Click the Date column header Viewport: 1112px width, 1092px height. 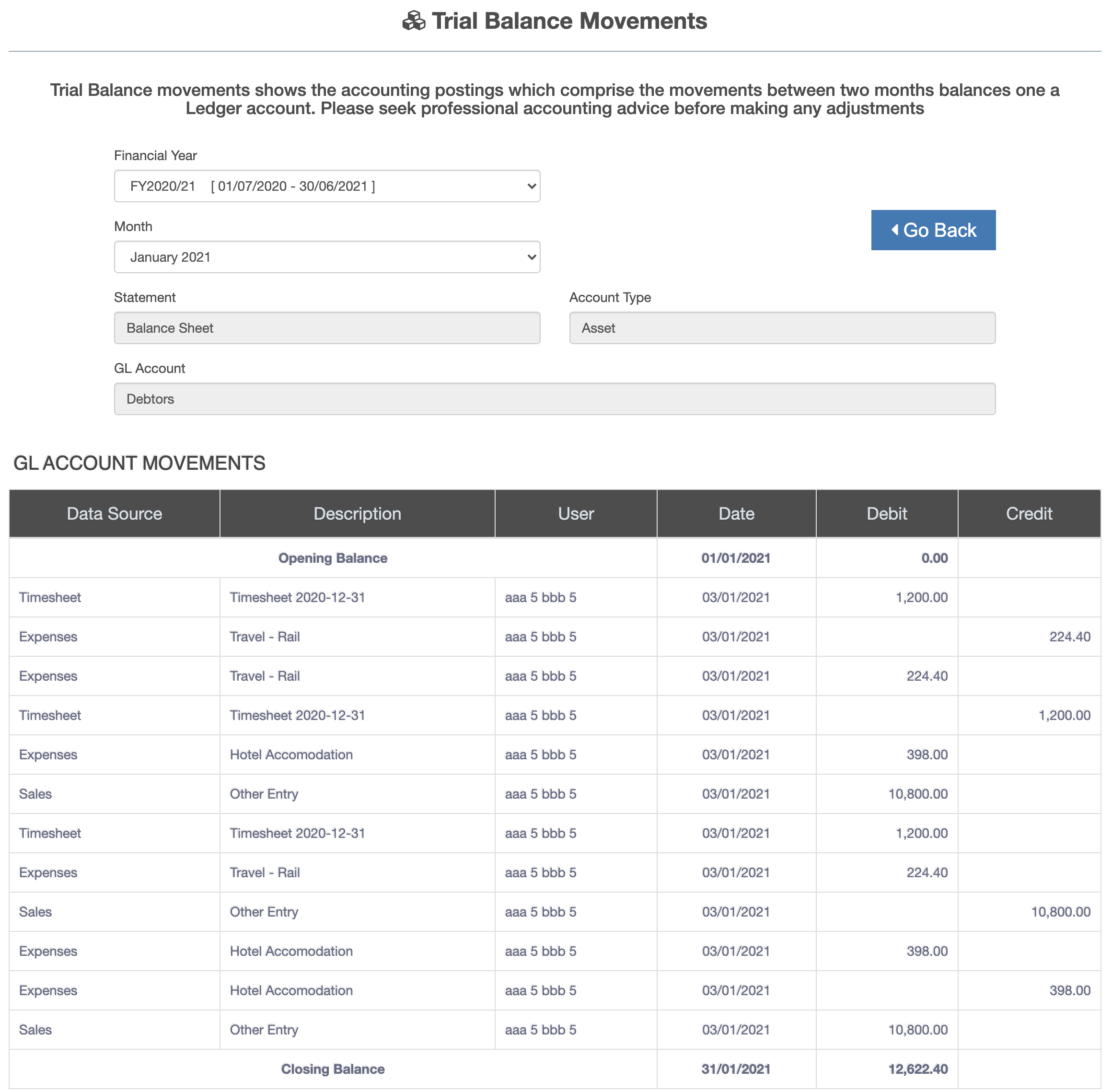[x=736, y=513]
